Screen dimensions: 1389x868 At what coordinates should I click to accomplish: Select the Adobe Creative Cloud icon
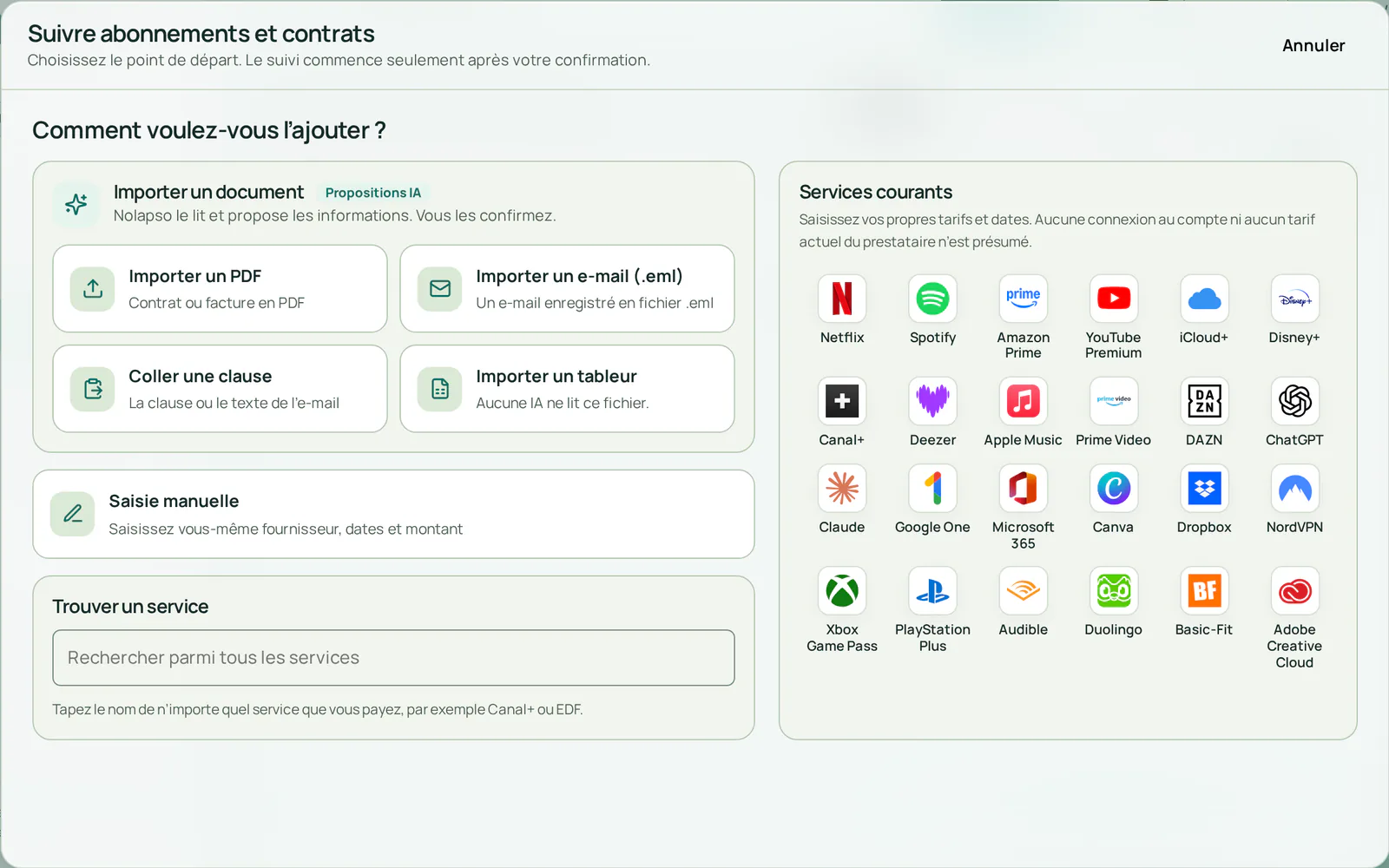(1294, 591)
